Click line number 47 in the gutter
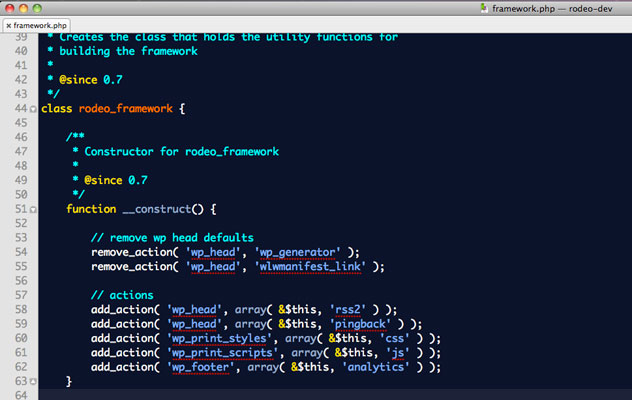The height and width of the screenshot is (400, 632). click(x=17, y=152)
